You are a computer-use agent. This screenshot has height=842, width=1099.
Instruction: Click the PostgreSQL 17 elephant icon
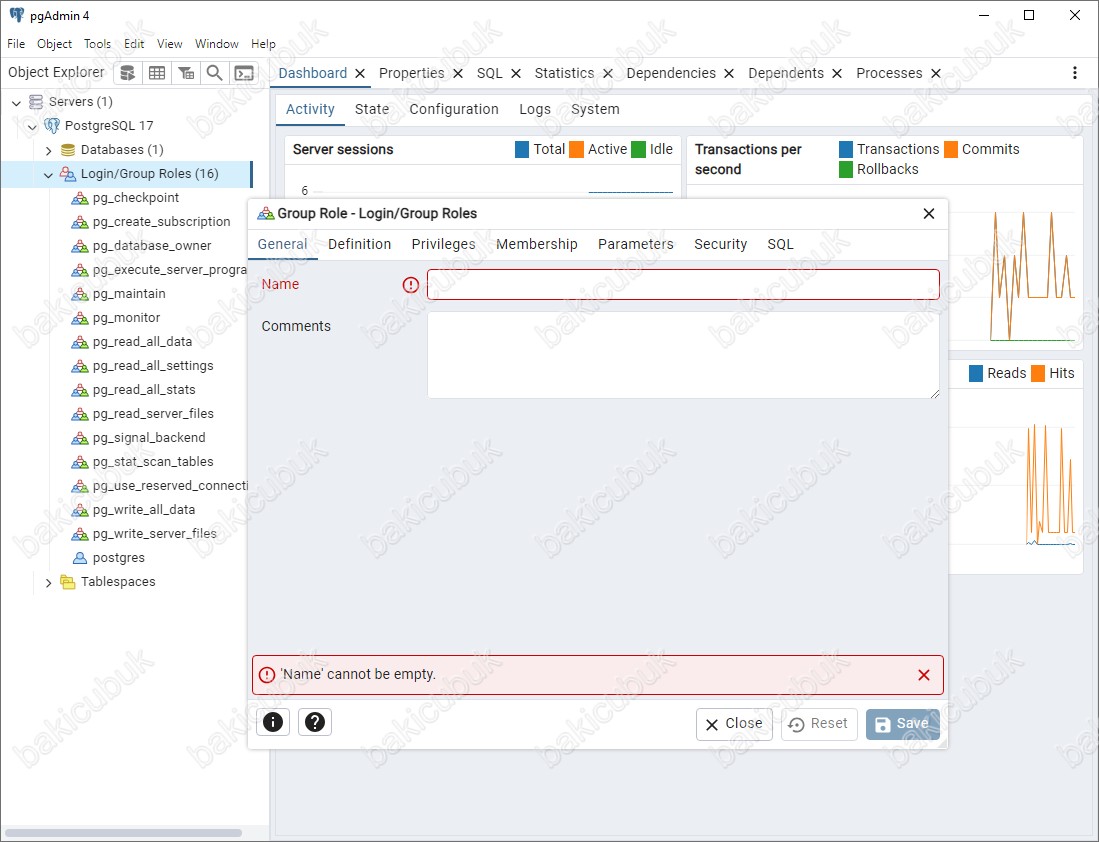click(x=52, y=125)
